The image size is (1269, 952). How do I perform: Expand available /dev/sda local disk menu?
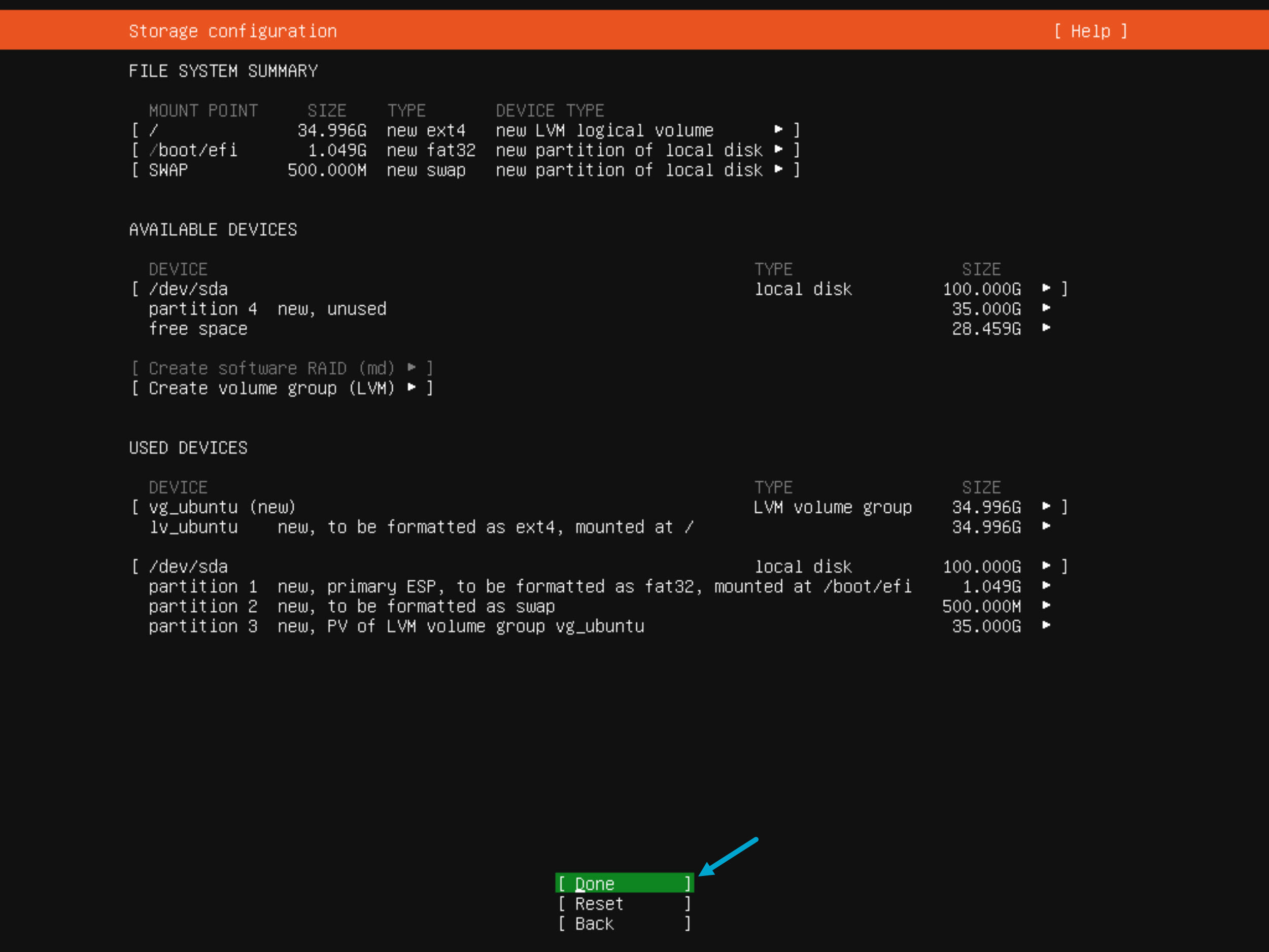click(1046, 289)
